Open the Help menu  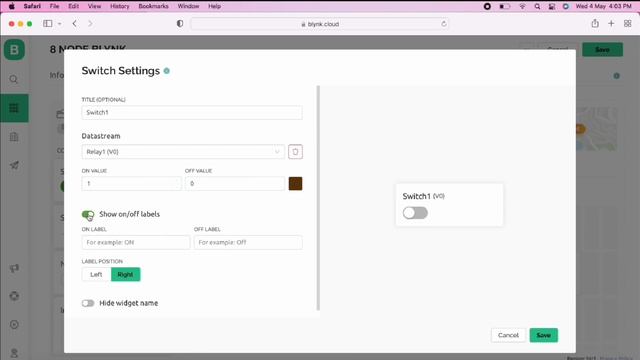click(215, 6)
